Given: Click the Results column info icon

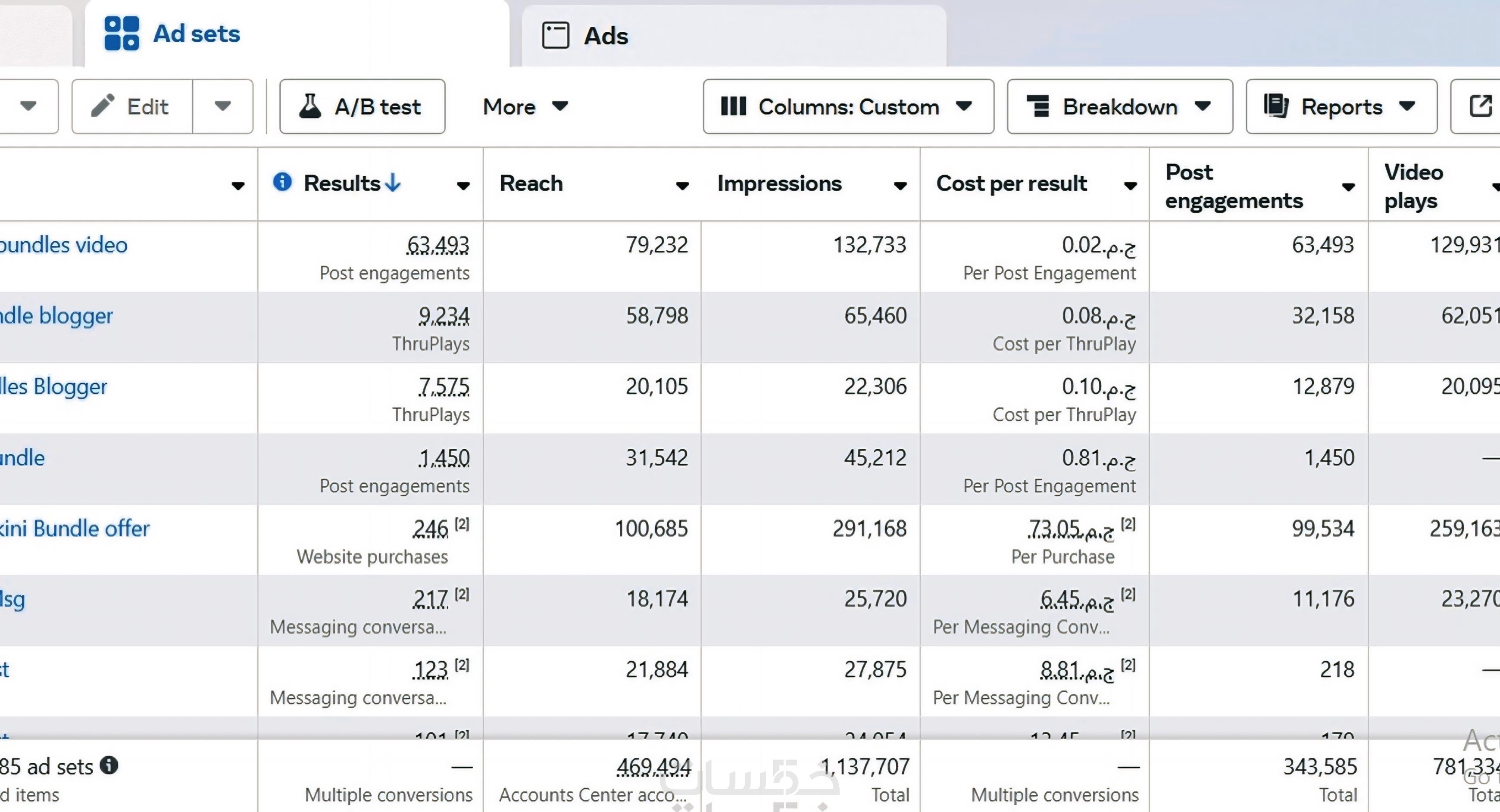Looking at the screenshot, I should coord(282,182).
